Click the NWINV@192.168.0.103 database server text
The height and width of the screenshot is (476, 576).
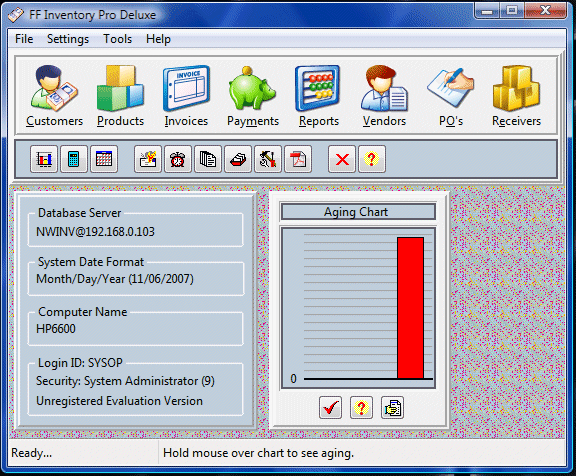95,232
